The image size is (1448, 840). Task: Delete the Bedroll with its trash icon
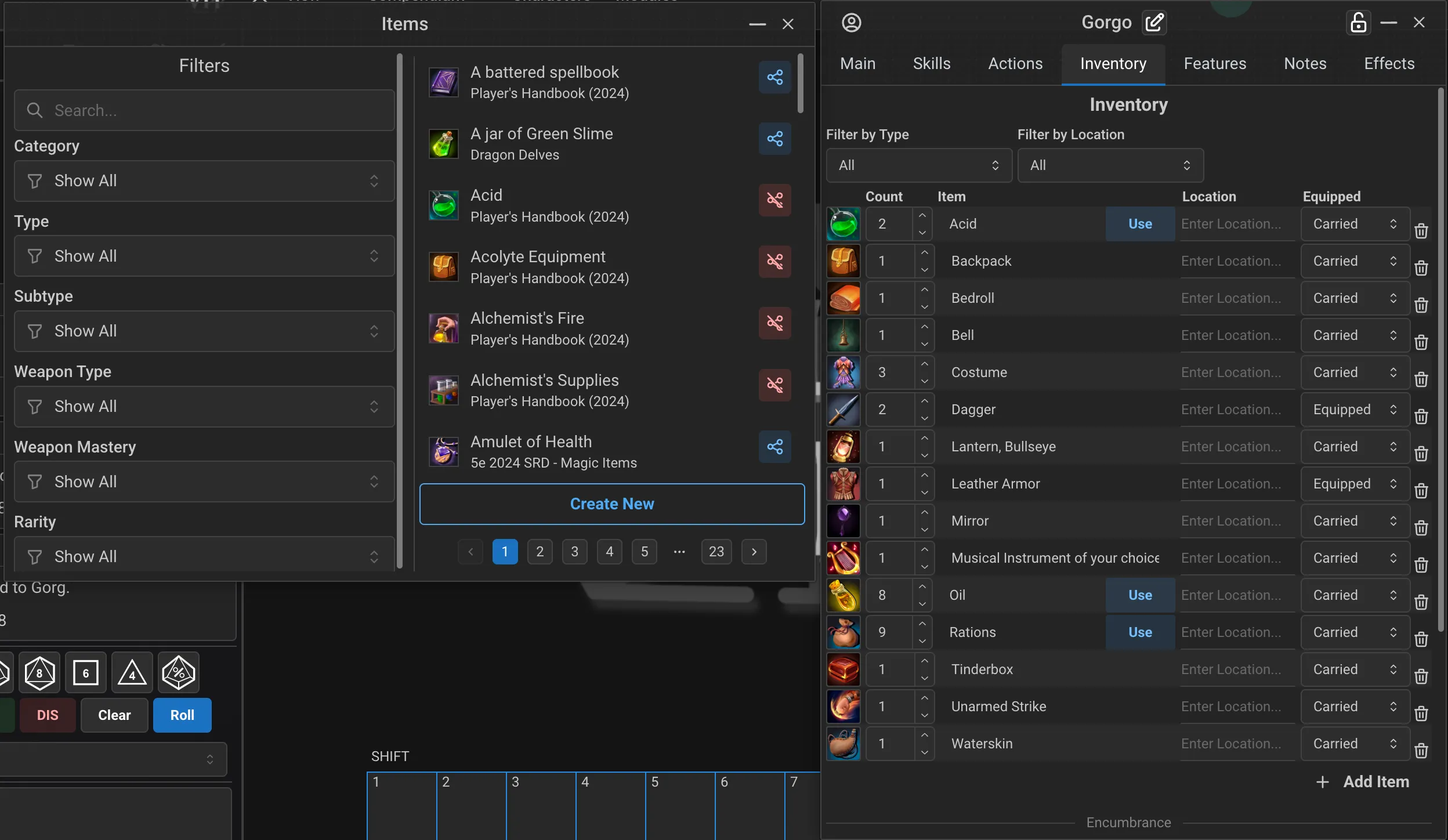1421,305
